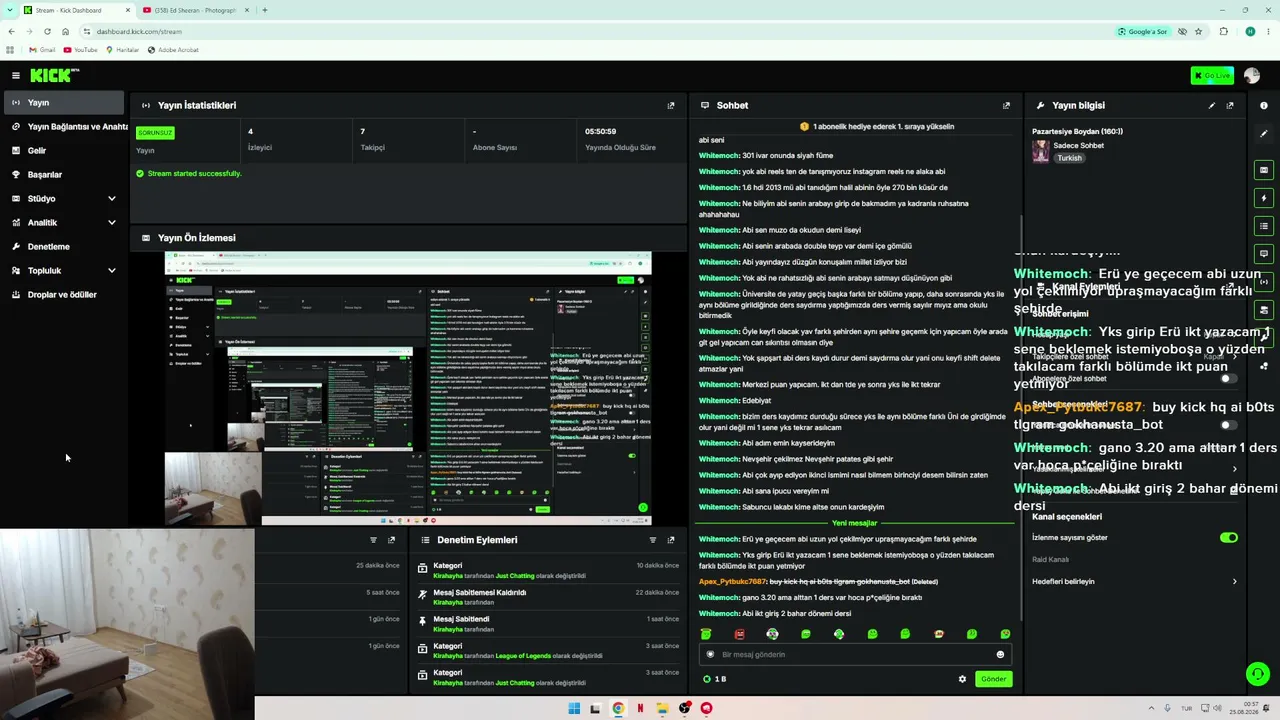
Task: Open Başarılar in the sidebar
Action: (x=64, y=175)
